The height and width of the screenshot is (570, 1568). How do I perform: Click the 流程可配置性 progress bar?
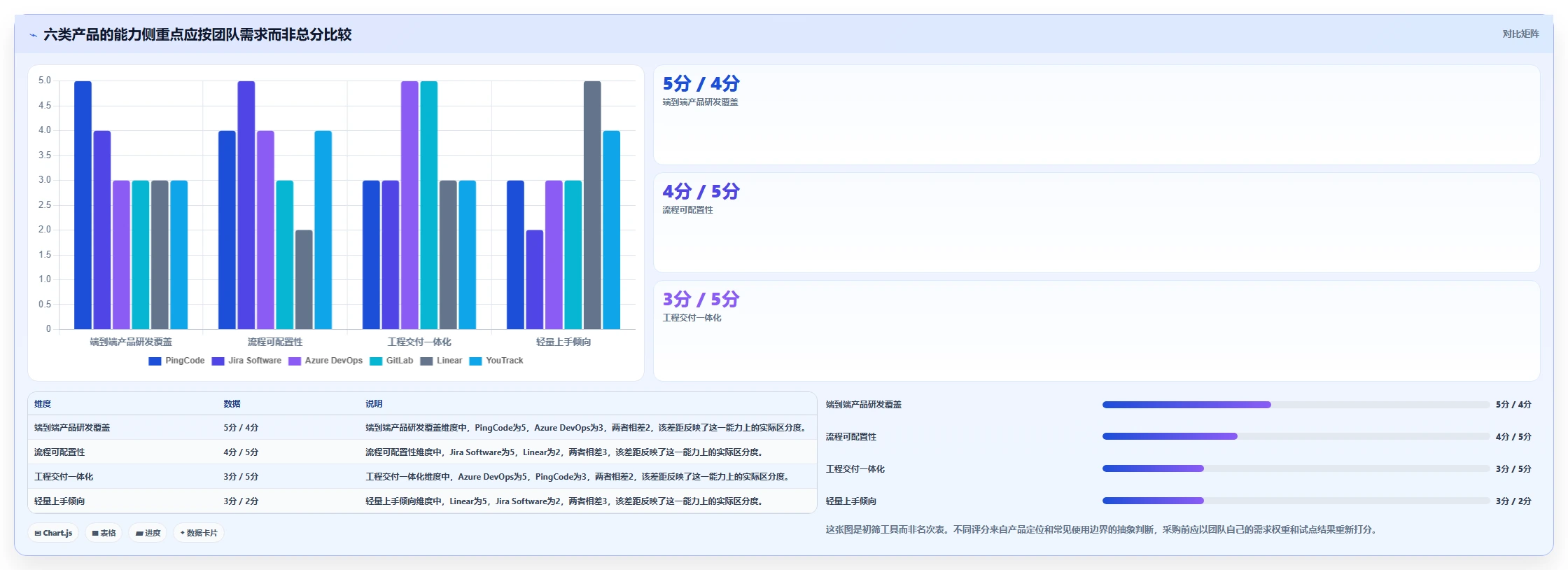pos(1296,436)
